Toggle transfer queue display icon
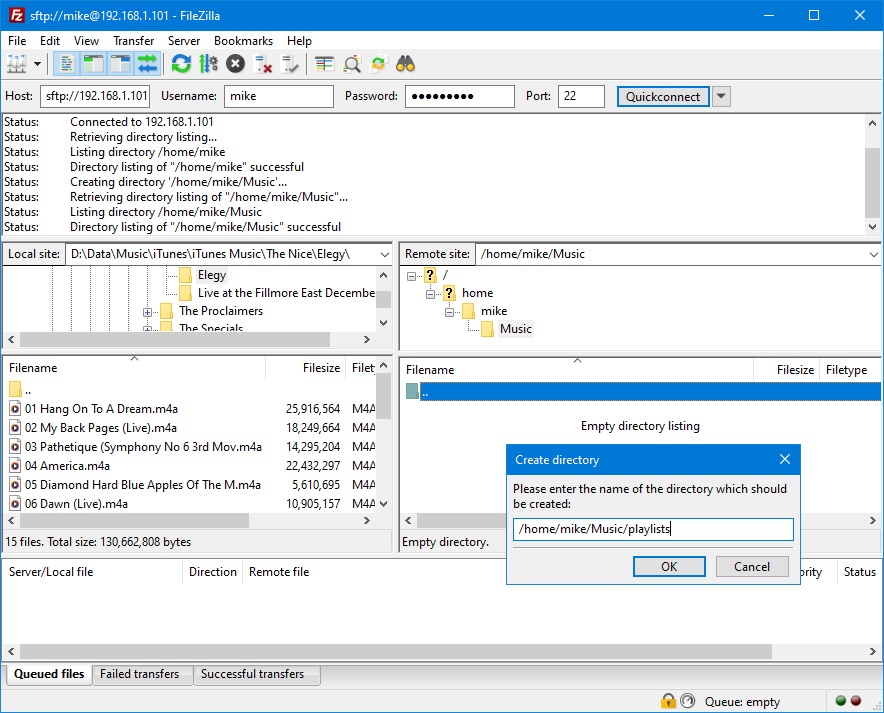 (148, 64)
